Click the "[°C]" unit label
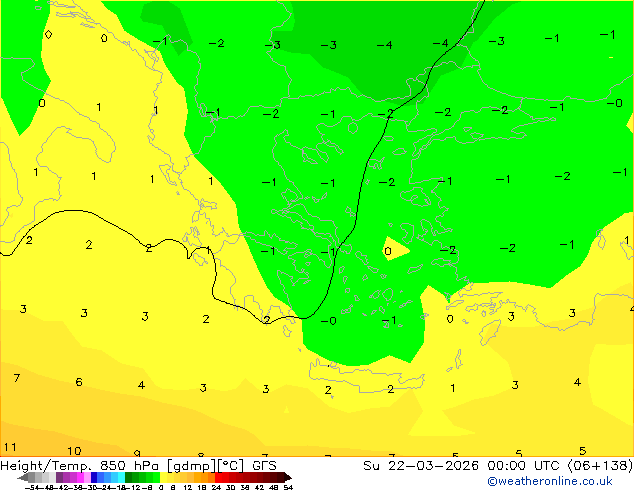Image resolution: width=634 pixels, height=490 pixels. (231, 466)
